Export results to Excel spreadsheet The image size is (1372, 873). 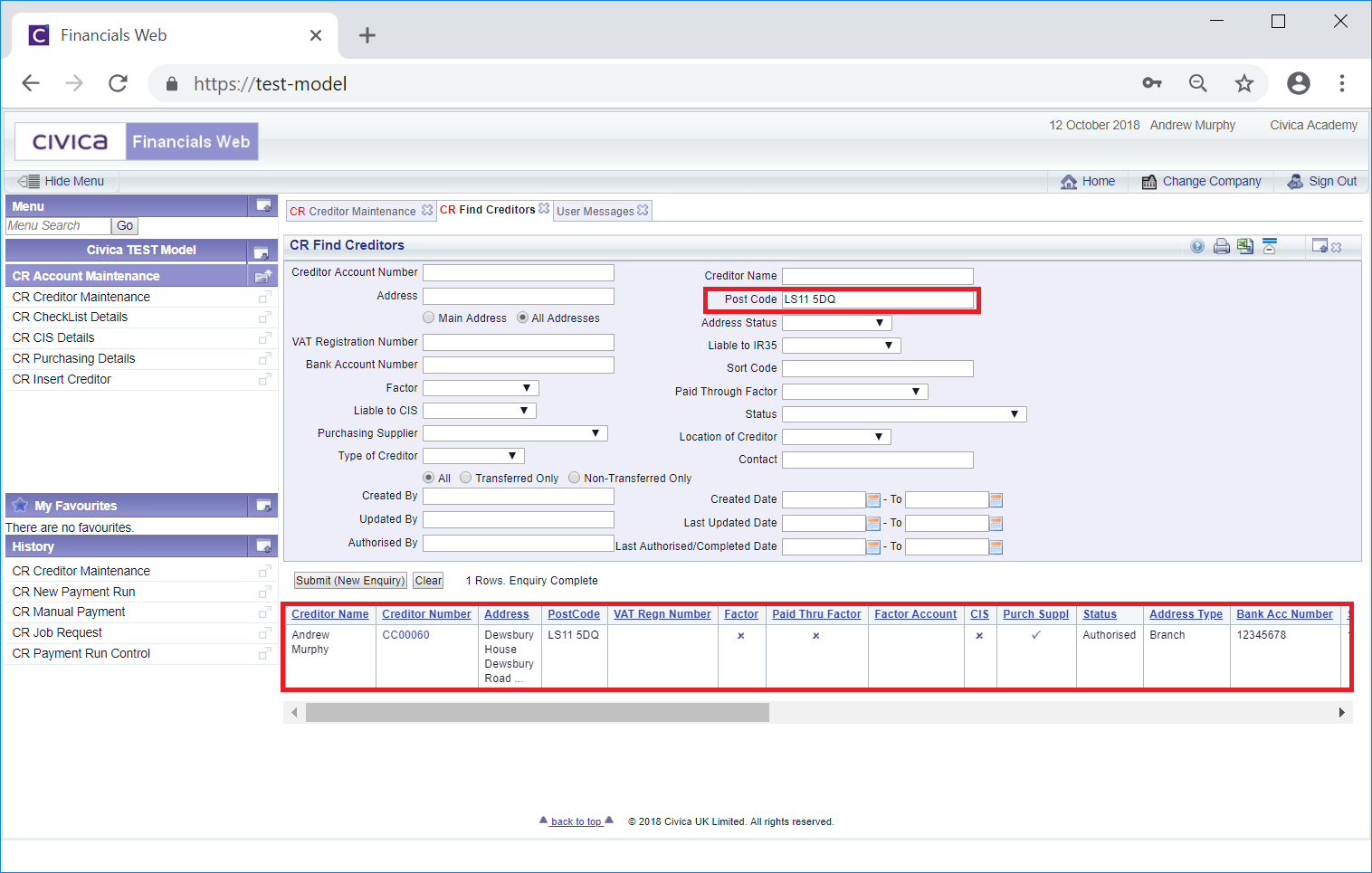[1246, 246]
